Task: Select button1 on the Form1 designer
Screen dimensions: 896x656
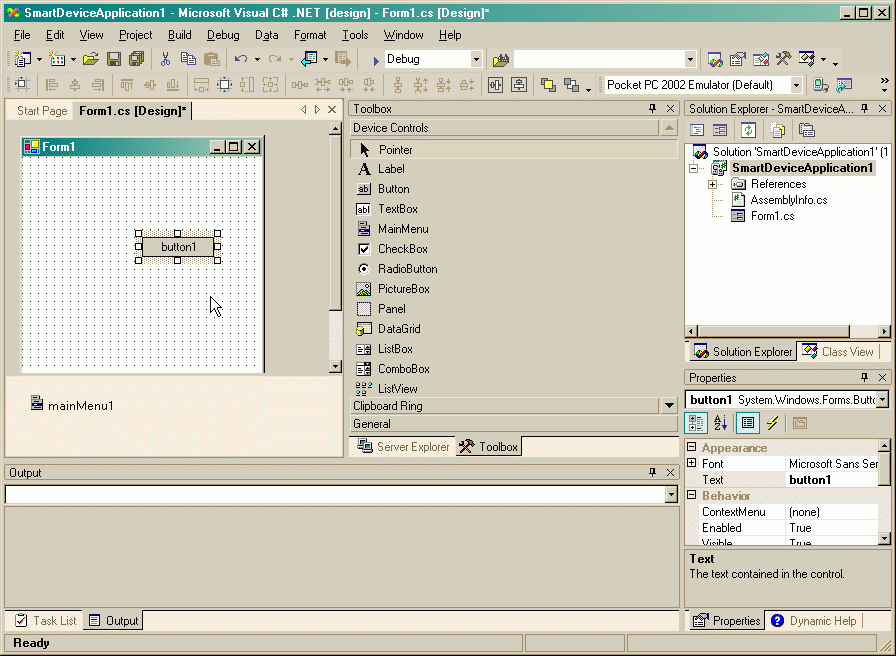Action: pyautogui.click(x=178, y=247)
